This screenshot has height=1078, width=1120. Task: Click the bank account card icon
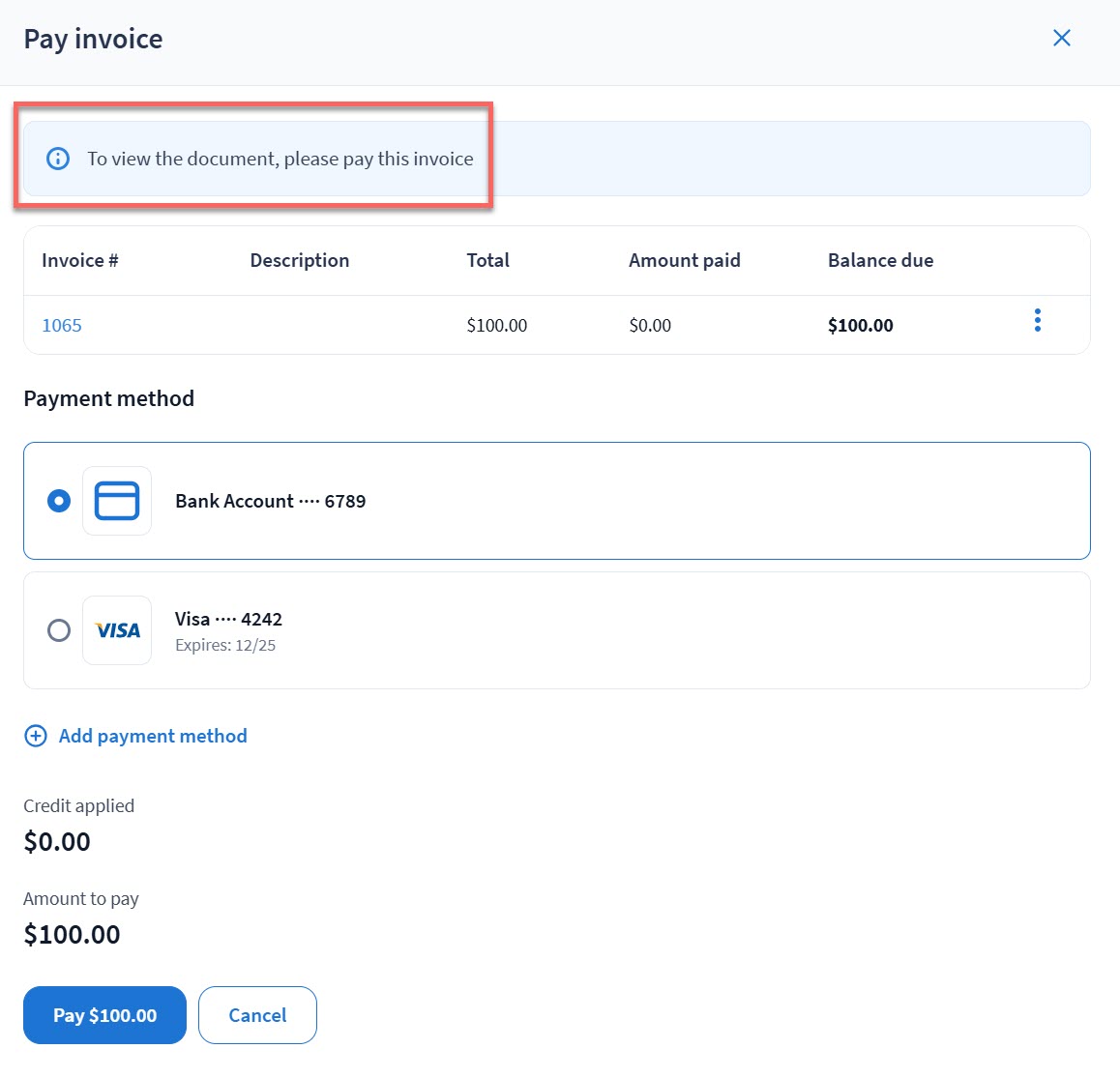point(117,501)
